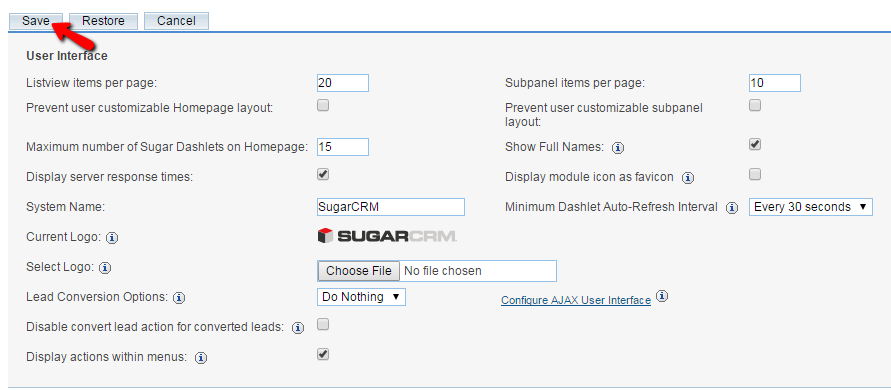Image resolution: width=891 pixels, height=391 pixels.
Task: Click the Maximum number of Sugar Dashlets field
Action: 343,147
